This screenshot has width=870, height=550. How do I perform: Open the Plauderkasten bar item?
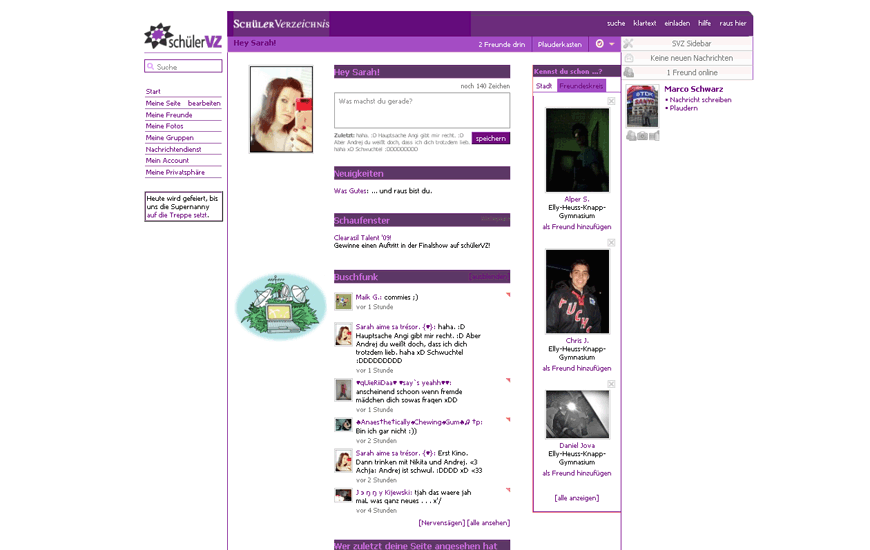pos(560,44)
